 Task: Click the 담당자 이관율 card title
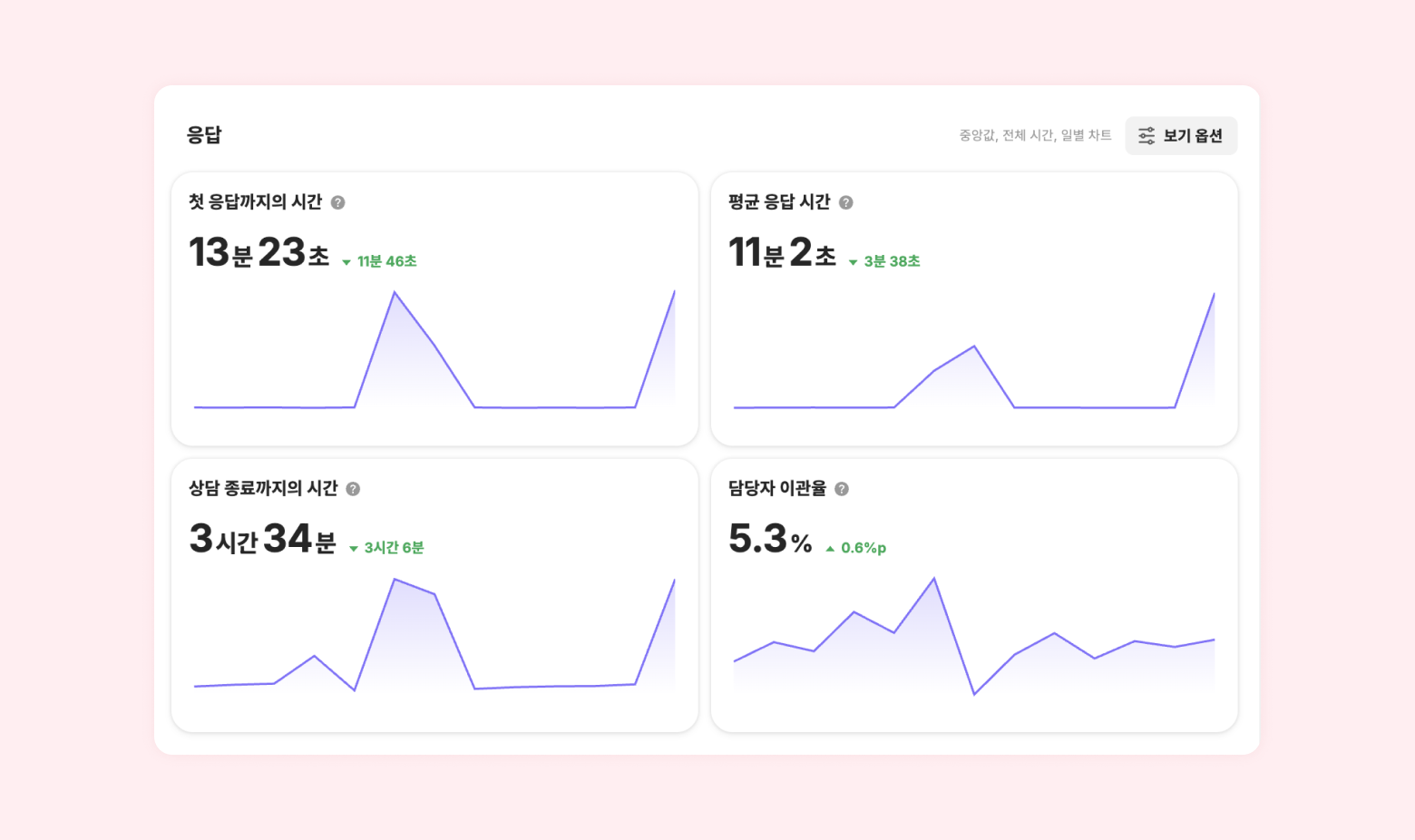pyautogui.click(x=777, y=489)
